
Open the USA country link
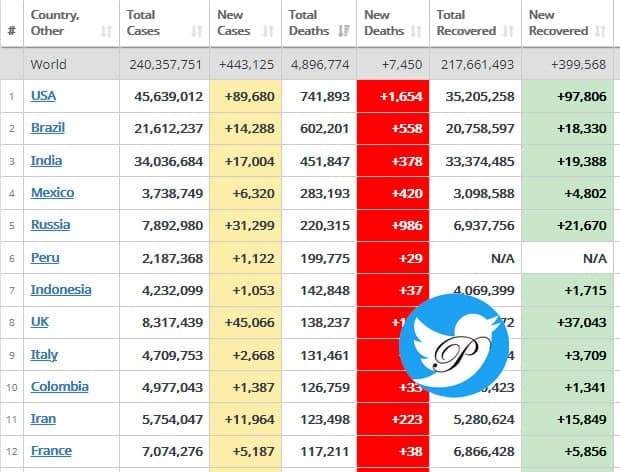click(x=43, y=96)
